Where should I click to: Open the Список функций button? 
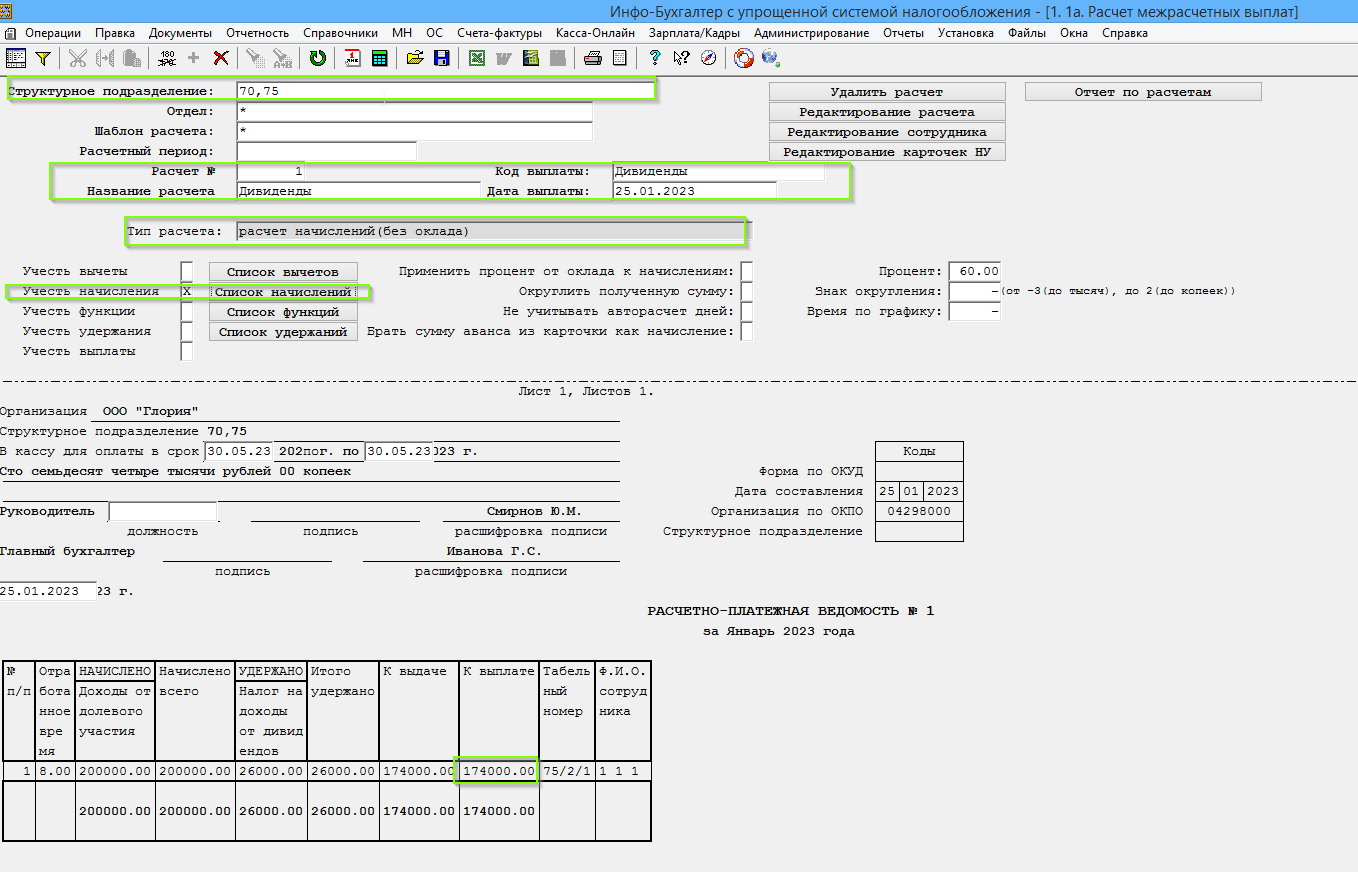(284, 312)
